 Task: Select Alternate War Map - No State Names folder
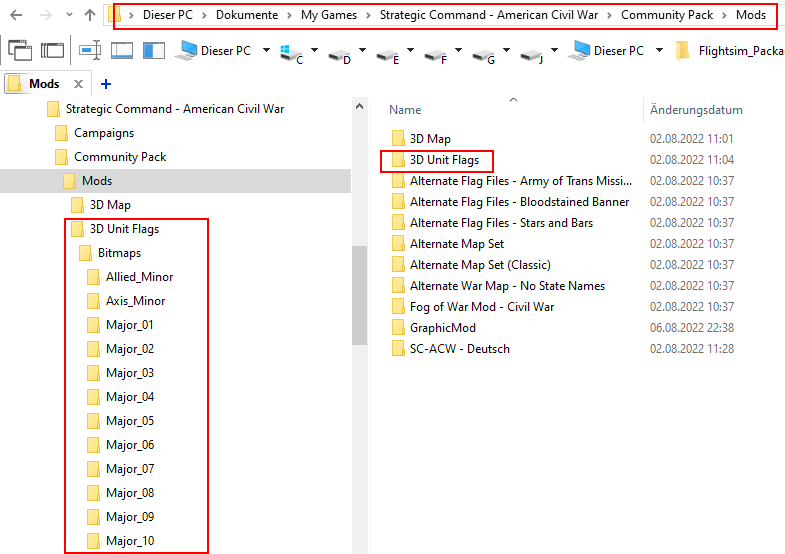[498, 286]
